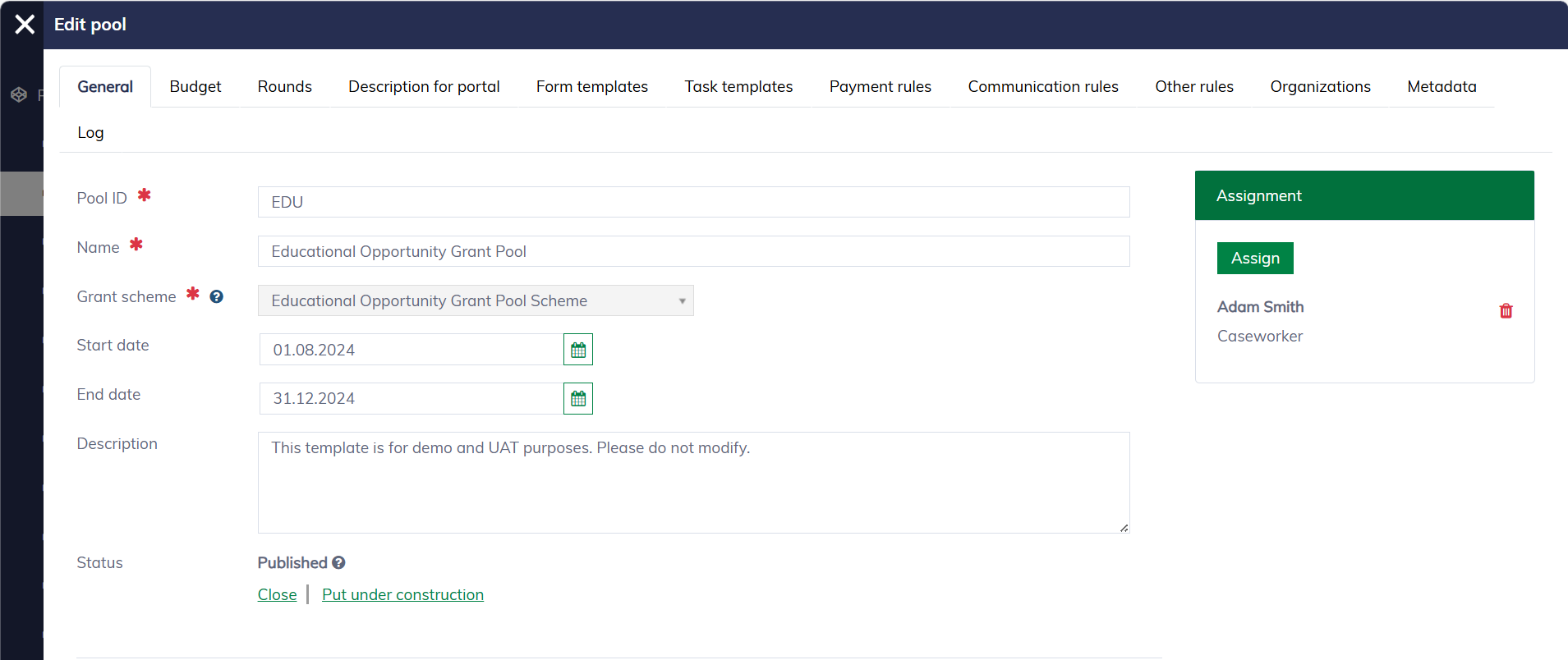Screen dimensions: 1568x660
Task: Click into the Pool ID field
Action: tap(693, 203)
